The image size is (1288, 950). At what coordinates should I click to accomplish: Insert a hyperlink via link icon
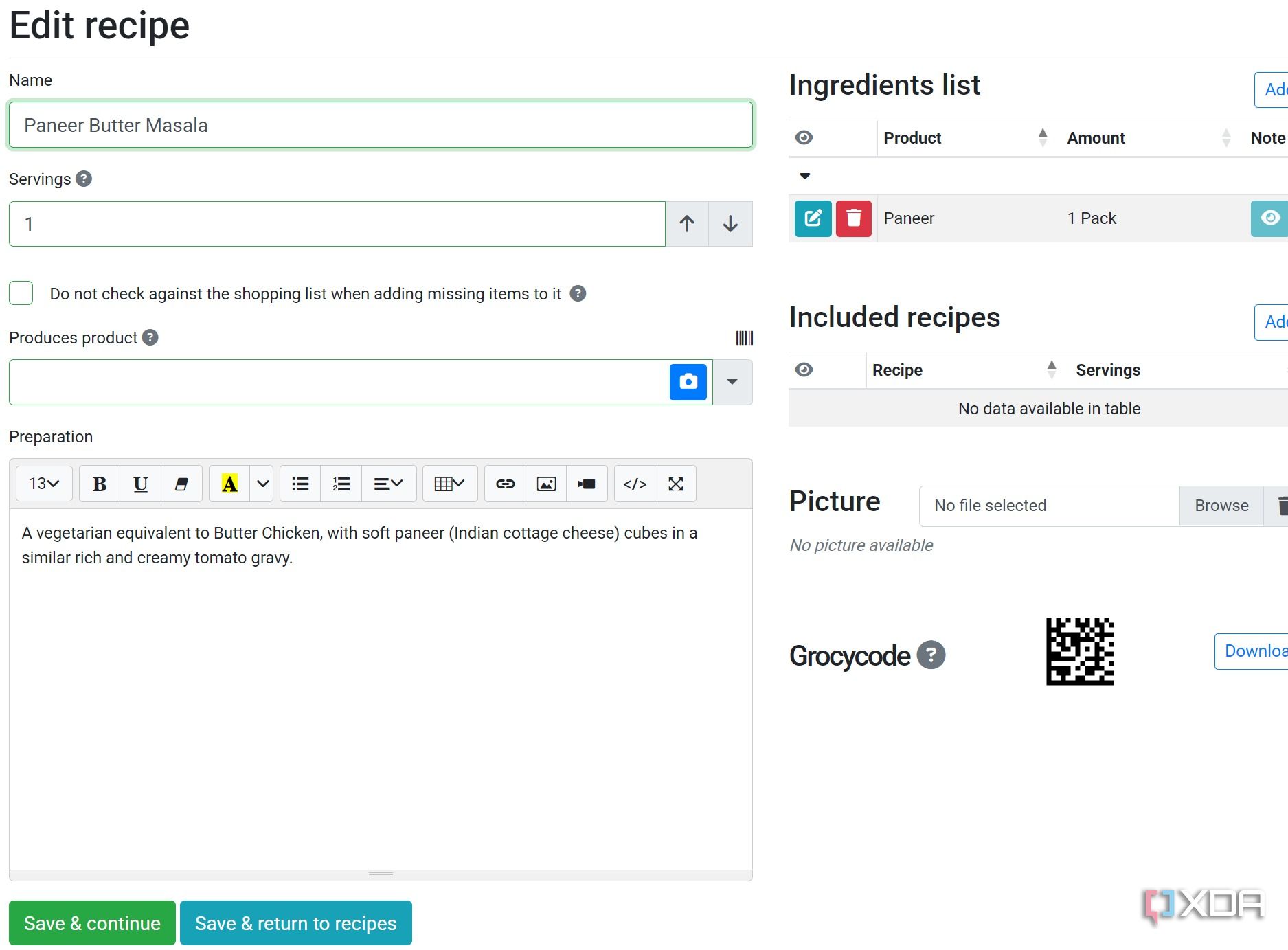506,484
